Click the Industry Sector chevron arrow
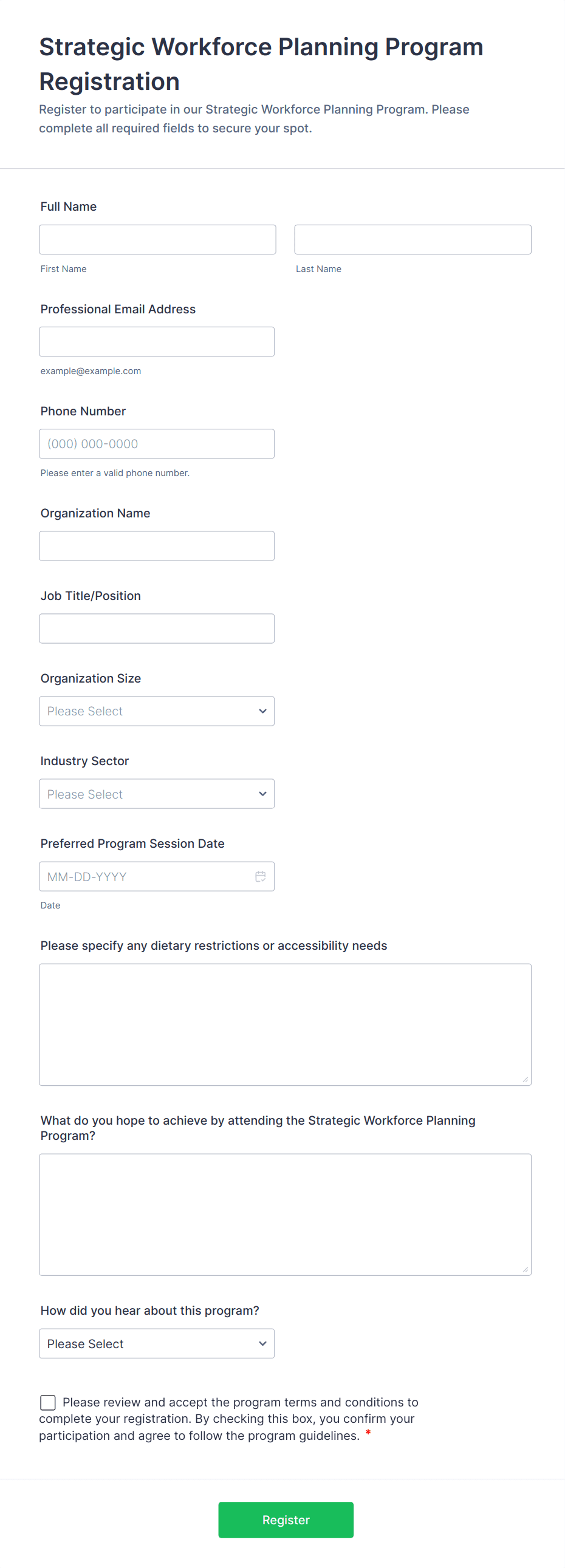 262,794
